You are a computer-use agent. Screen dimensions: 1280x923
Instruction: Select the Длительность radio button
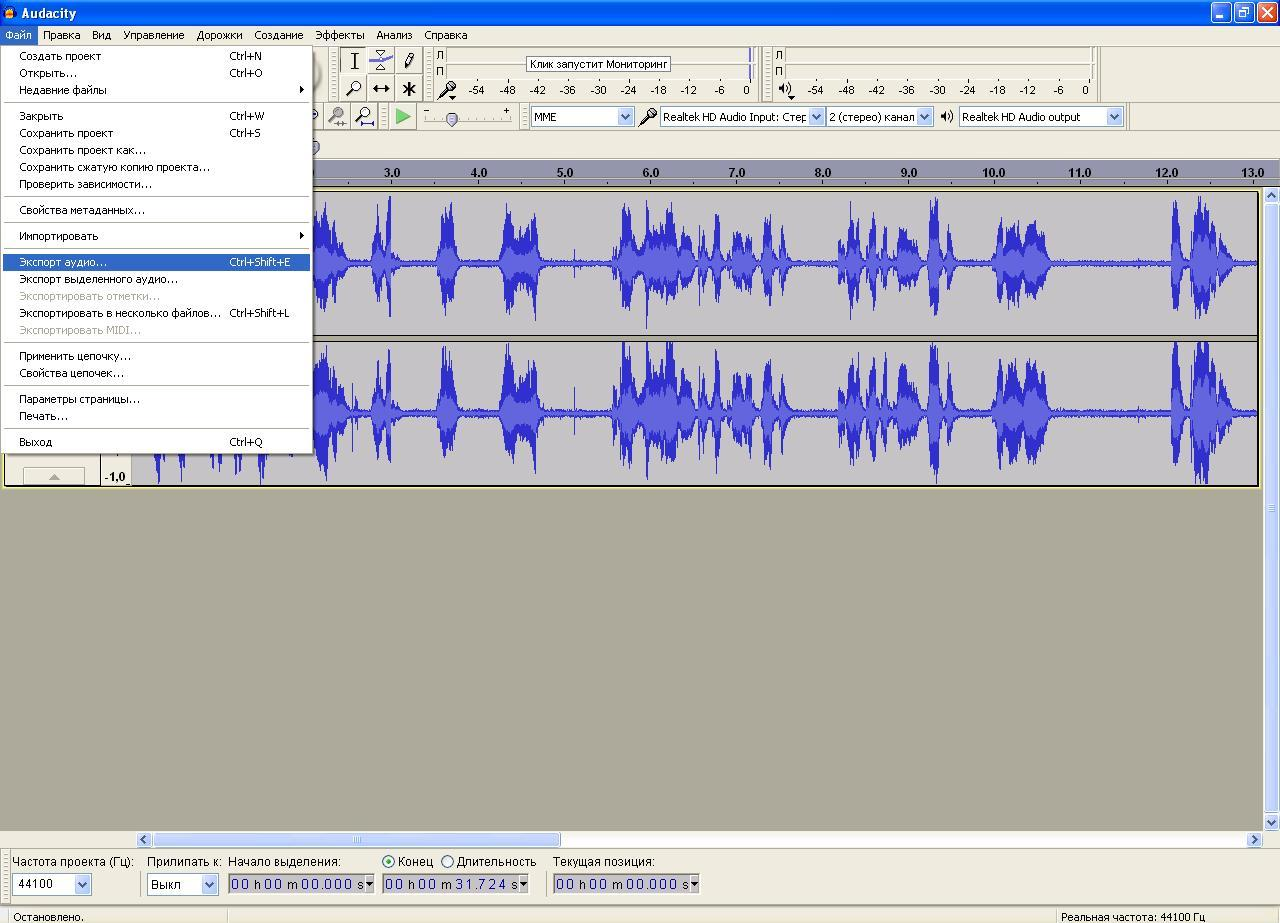point(447,861)
